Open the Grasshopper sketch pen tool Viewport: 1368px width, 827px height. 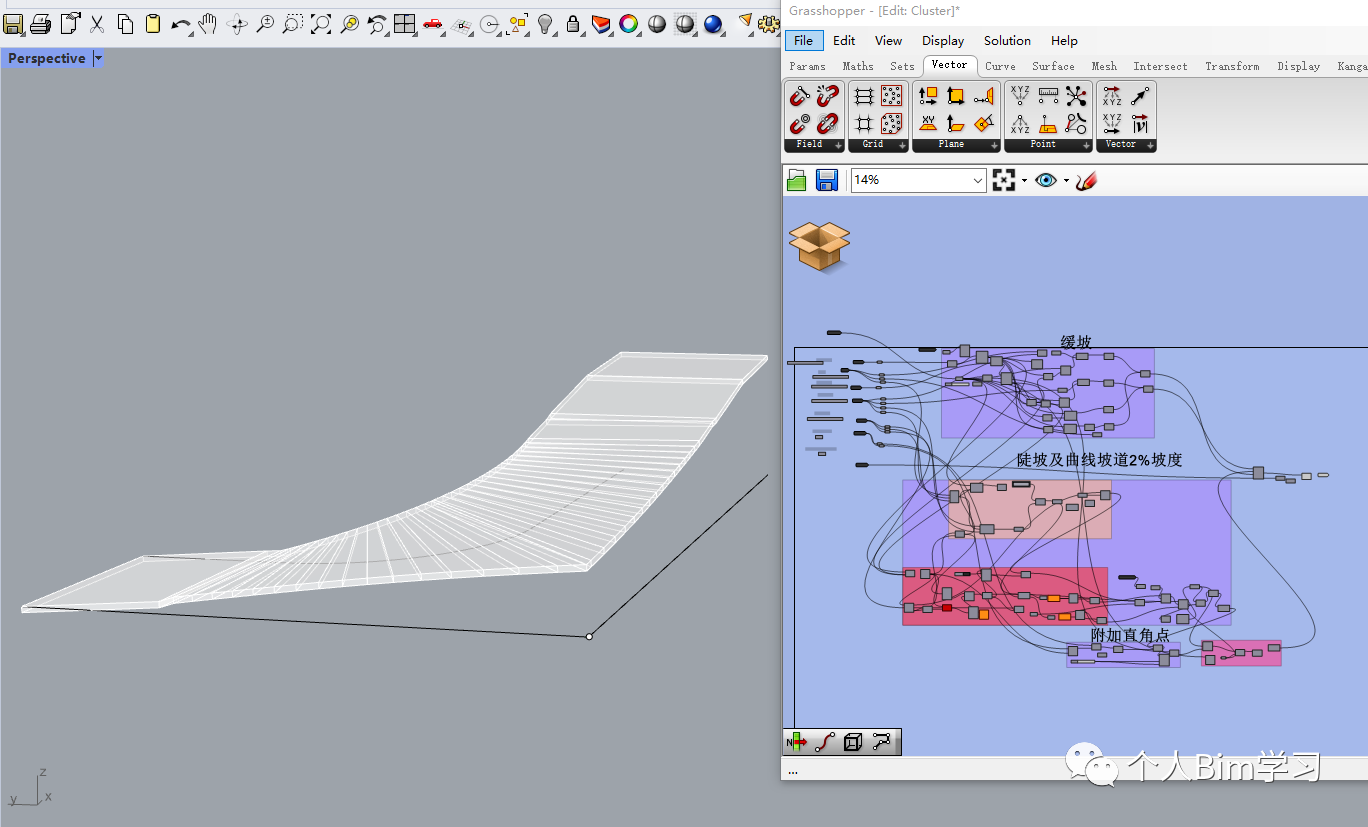pyautogui.click(x=1087, y=180)
